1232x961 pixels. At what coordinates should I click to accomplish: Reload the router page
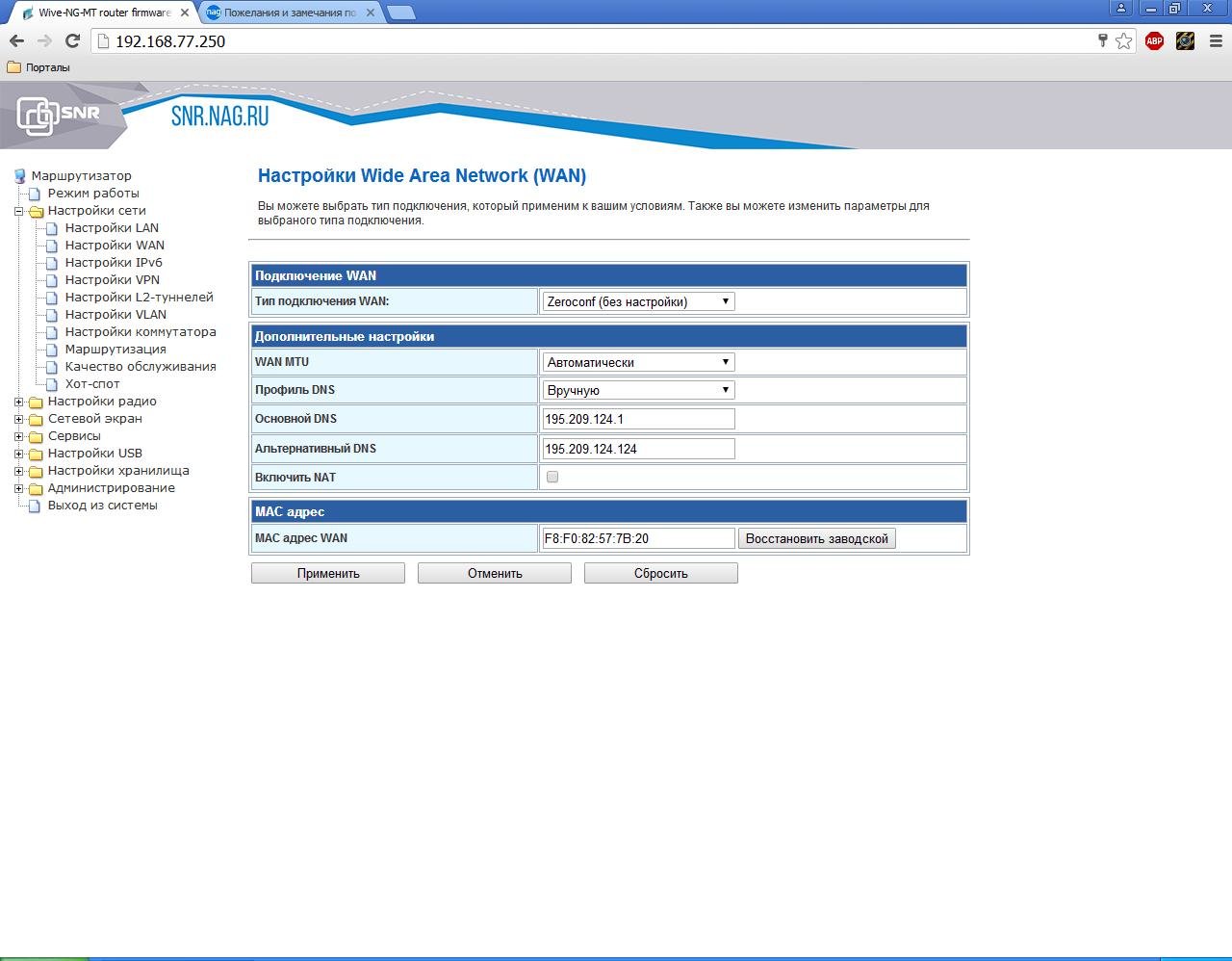point(72,40)
